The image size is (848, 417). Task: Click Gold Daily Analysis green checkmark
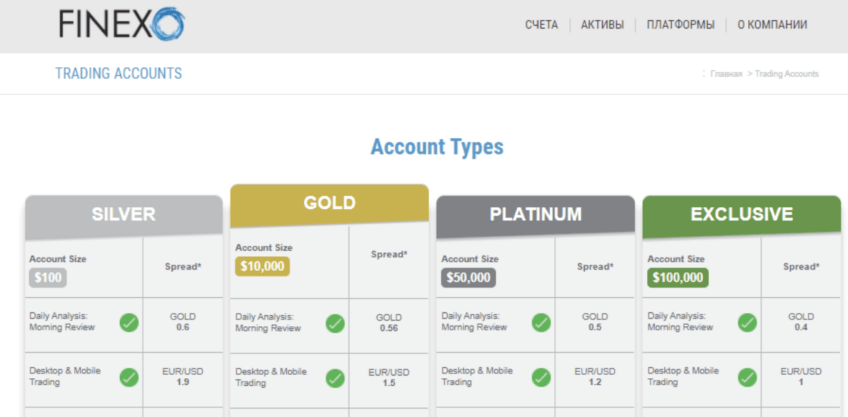[x=335, y=323]
